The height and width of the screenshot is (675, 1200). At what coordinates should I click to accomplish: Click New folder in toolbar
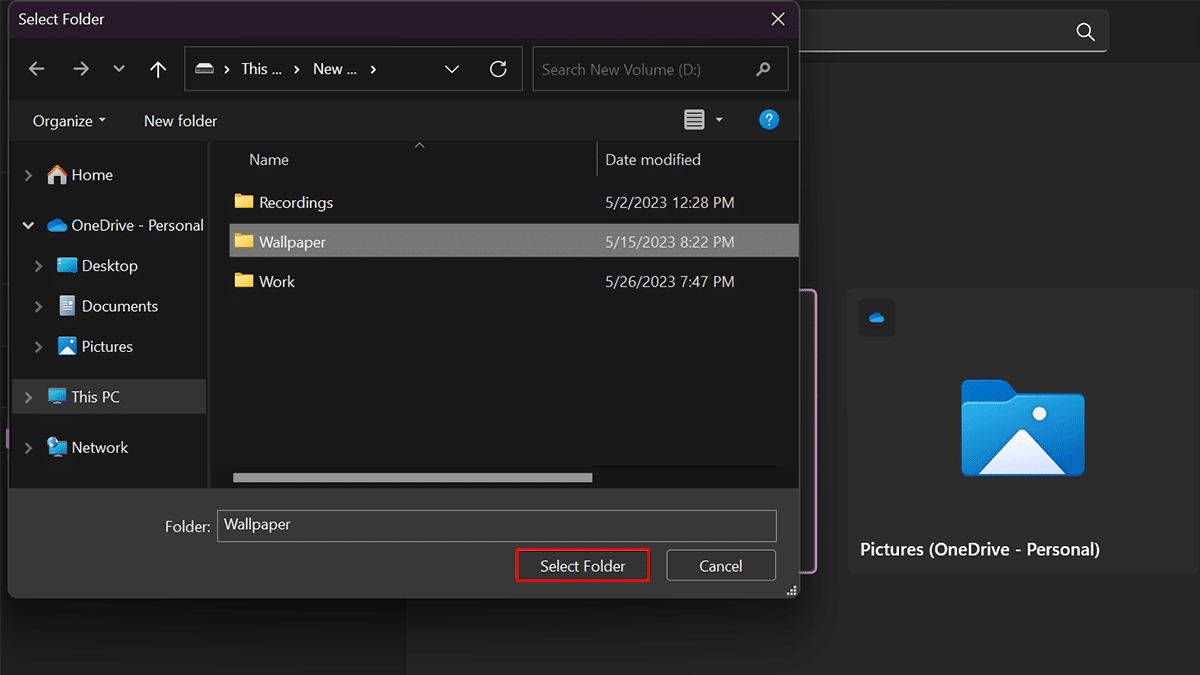pos(180,121)
